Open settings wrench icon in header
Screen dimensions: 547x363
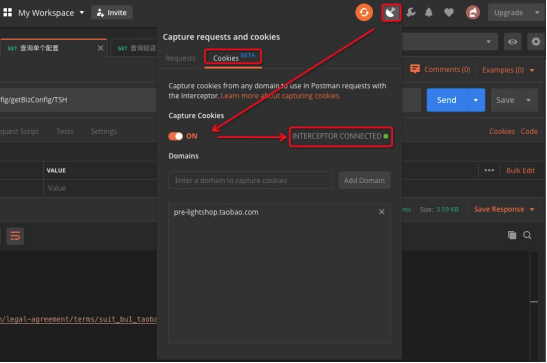[411, 13]
